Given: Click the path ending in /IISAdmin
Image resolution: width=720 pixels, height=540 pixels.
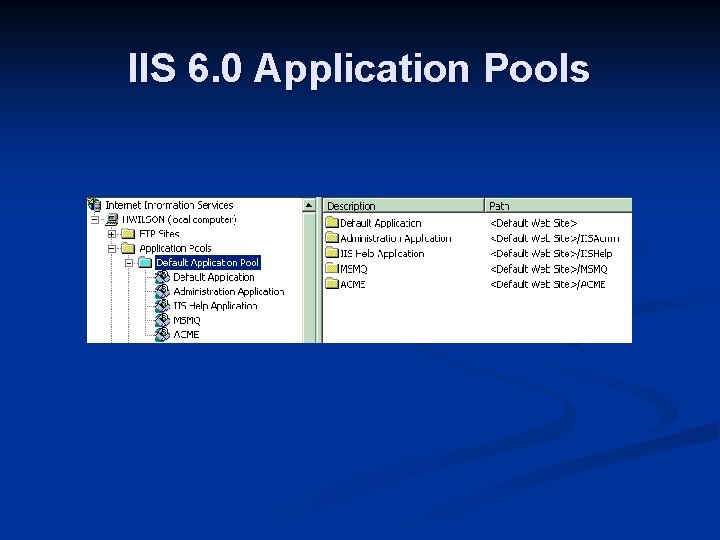Looking at the screenshot, I should tap(555, 238).
